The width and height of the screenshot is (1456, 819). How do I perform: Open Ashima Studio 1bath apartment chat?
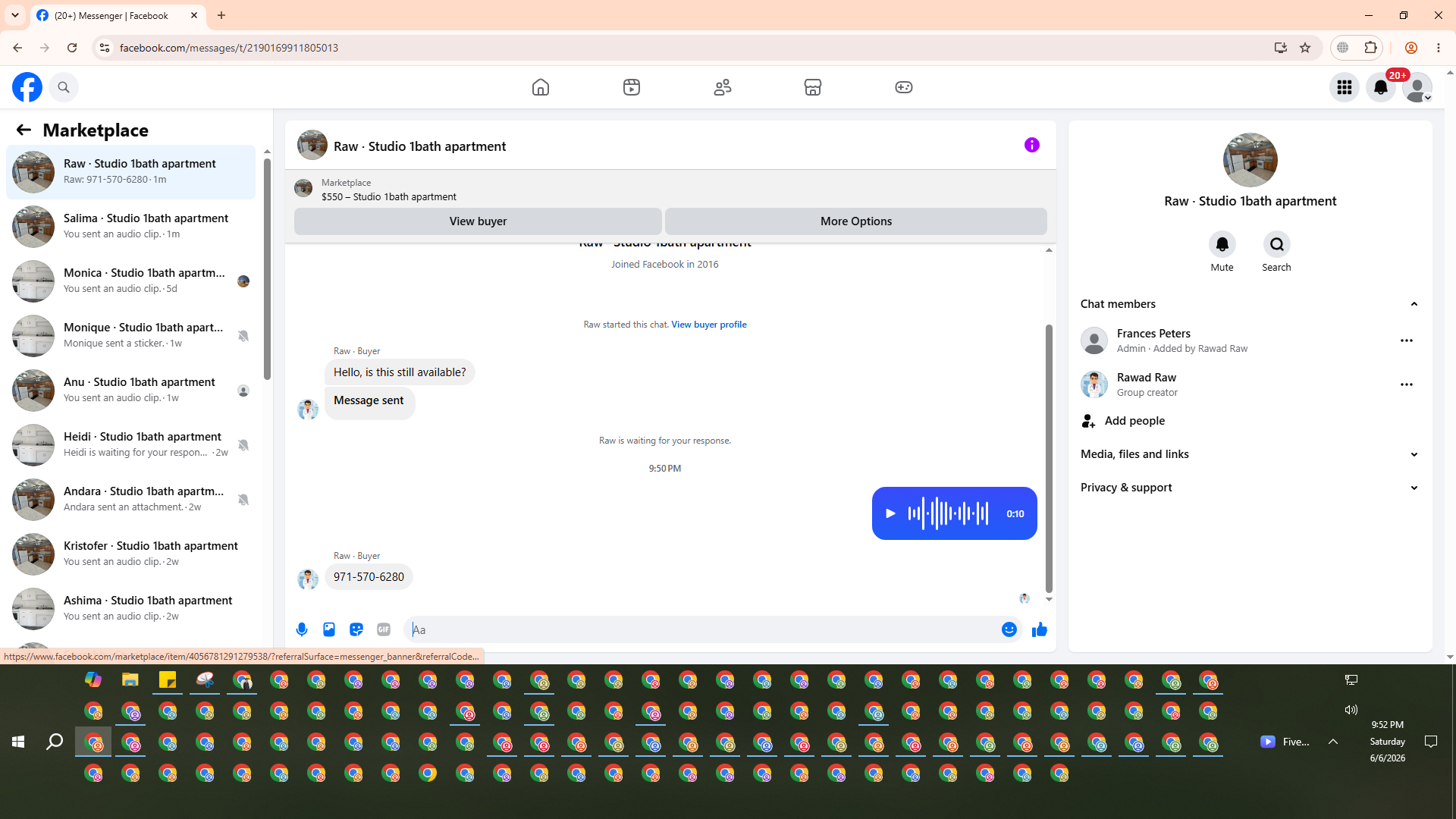coord(131,608)
